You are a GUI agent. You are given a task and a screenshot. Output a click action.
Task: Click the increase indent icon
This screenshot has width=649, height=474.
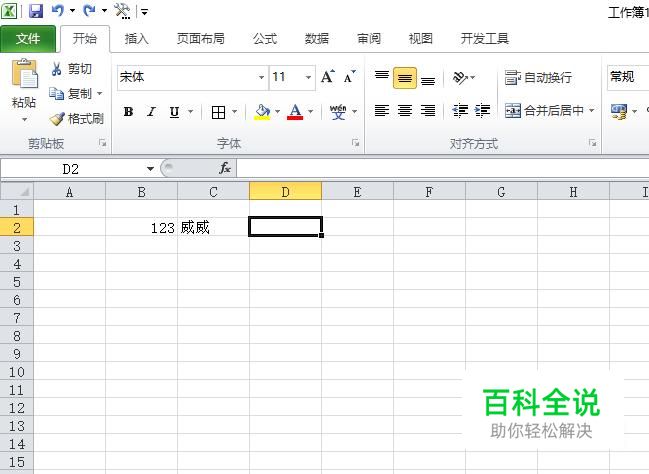482,111
